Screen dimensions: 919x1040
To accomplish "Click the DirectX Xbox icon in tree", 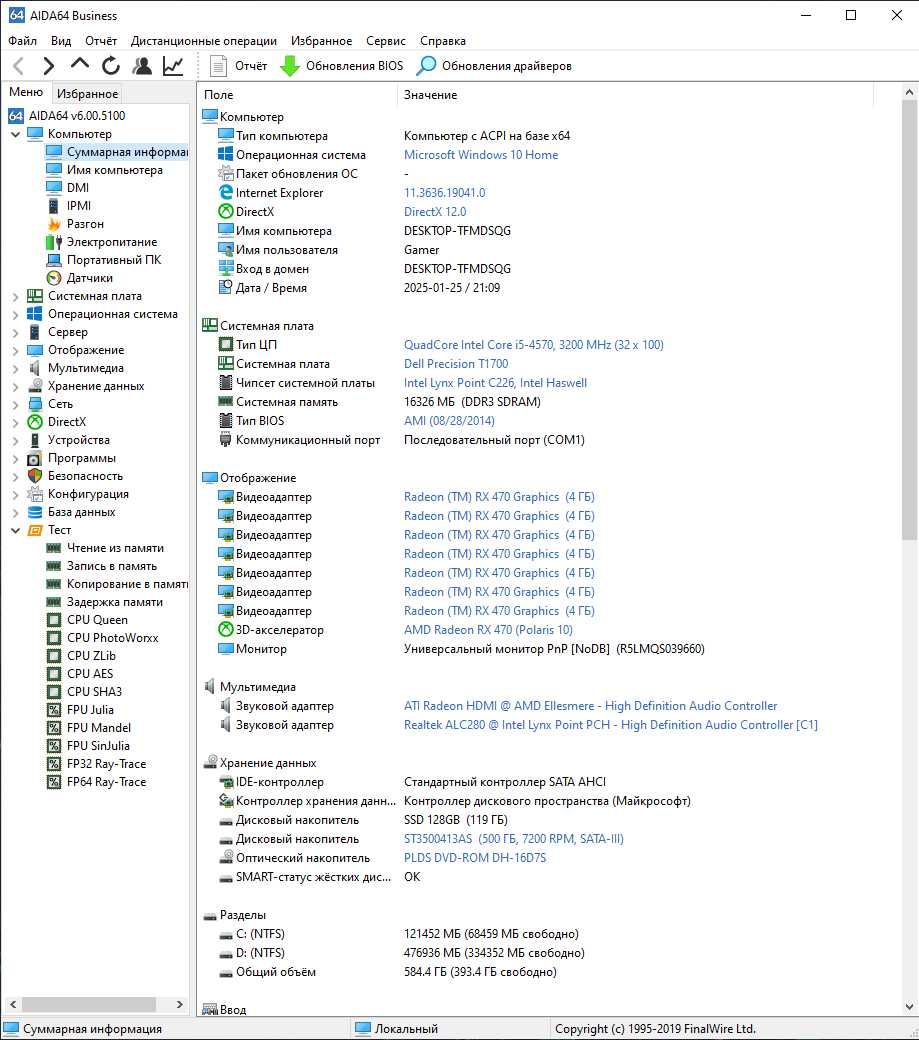I will click(34, 422).
